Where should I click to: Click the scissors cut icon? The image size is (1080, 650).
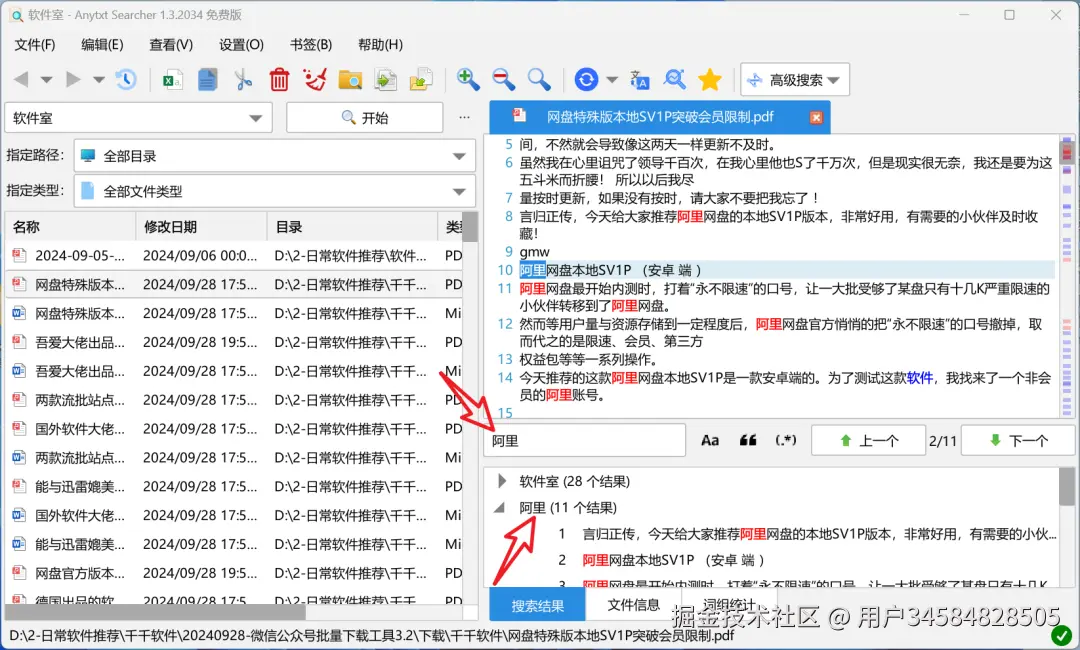pyautogui.click(x=243, y=80)
